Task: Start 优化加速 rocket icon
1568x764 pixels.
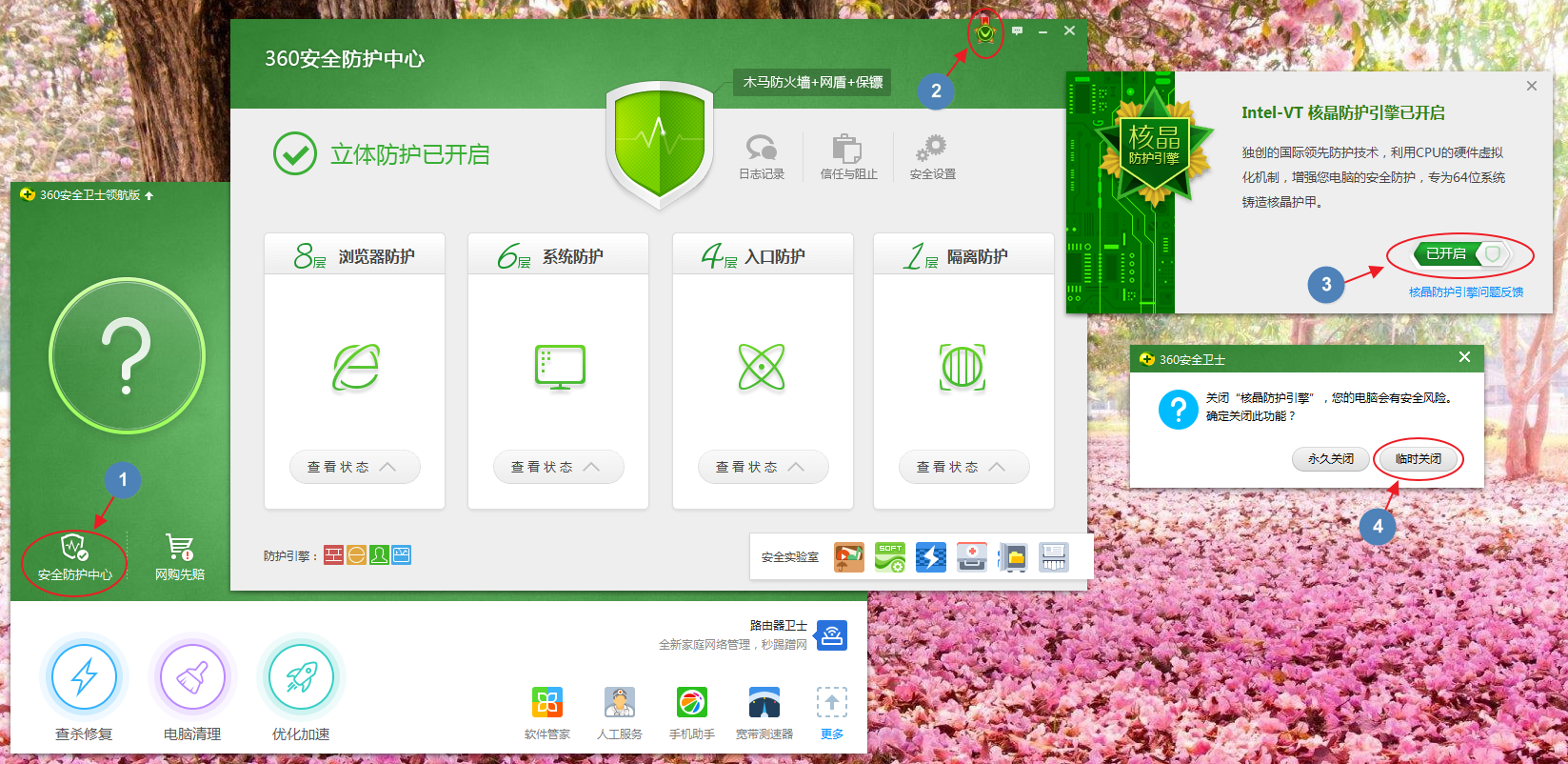Action: coord(301,677)
